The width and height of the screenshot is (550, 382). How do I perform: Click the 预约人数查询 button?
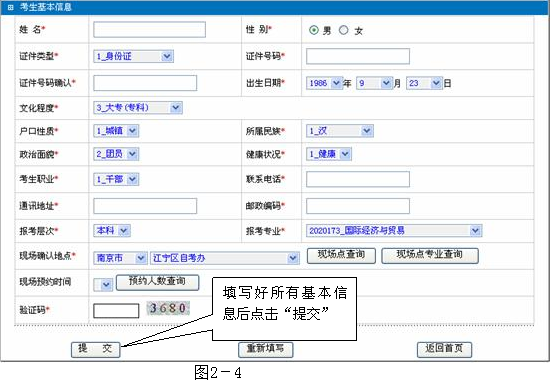tap(157, 282)
